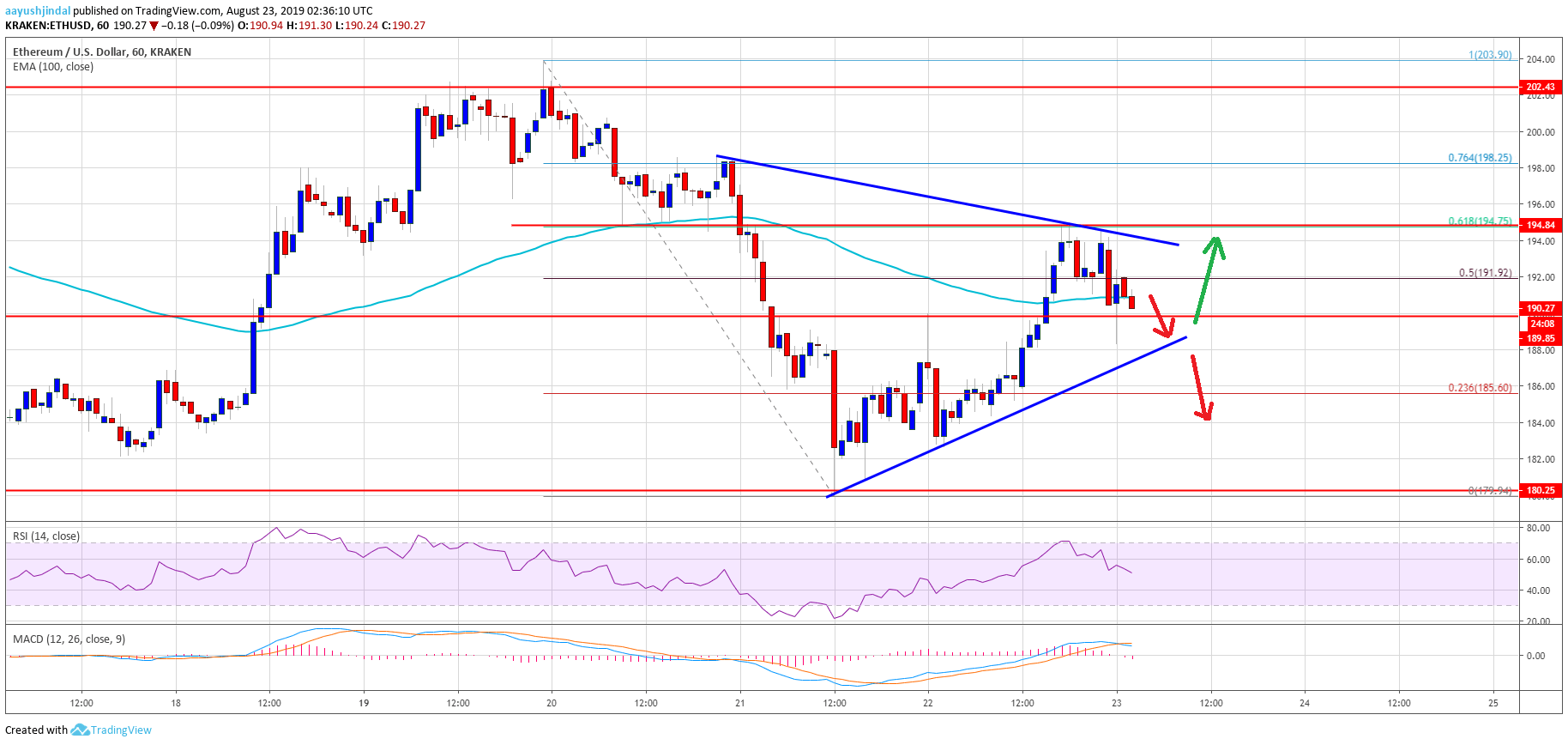Click the TradingView cloud logo icon
Image resolution: width=1568 pixels, height=745 pixels.
tap(80, 730)
